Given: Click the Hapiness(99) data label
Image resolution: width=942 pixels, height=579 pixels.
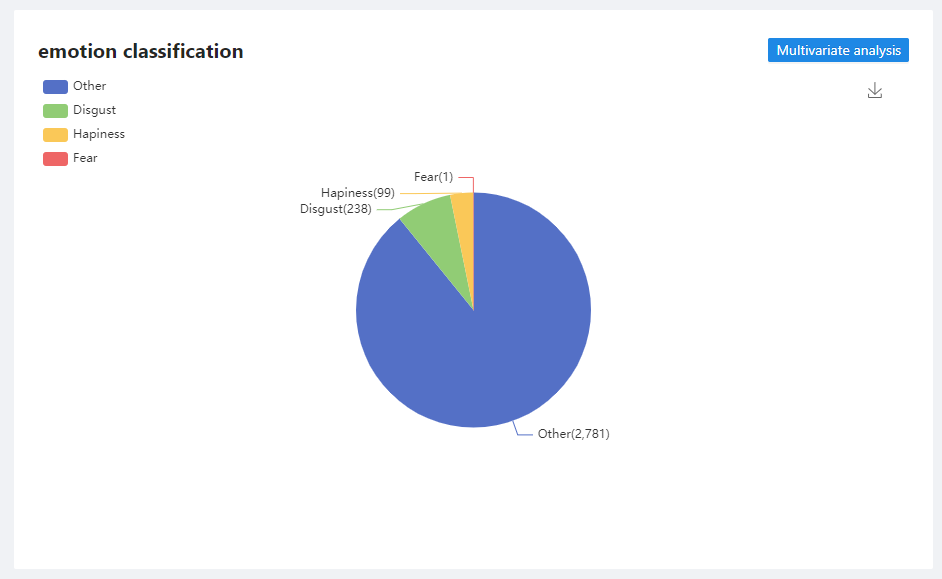Looking at the screenshot, I should pos(358,192).
